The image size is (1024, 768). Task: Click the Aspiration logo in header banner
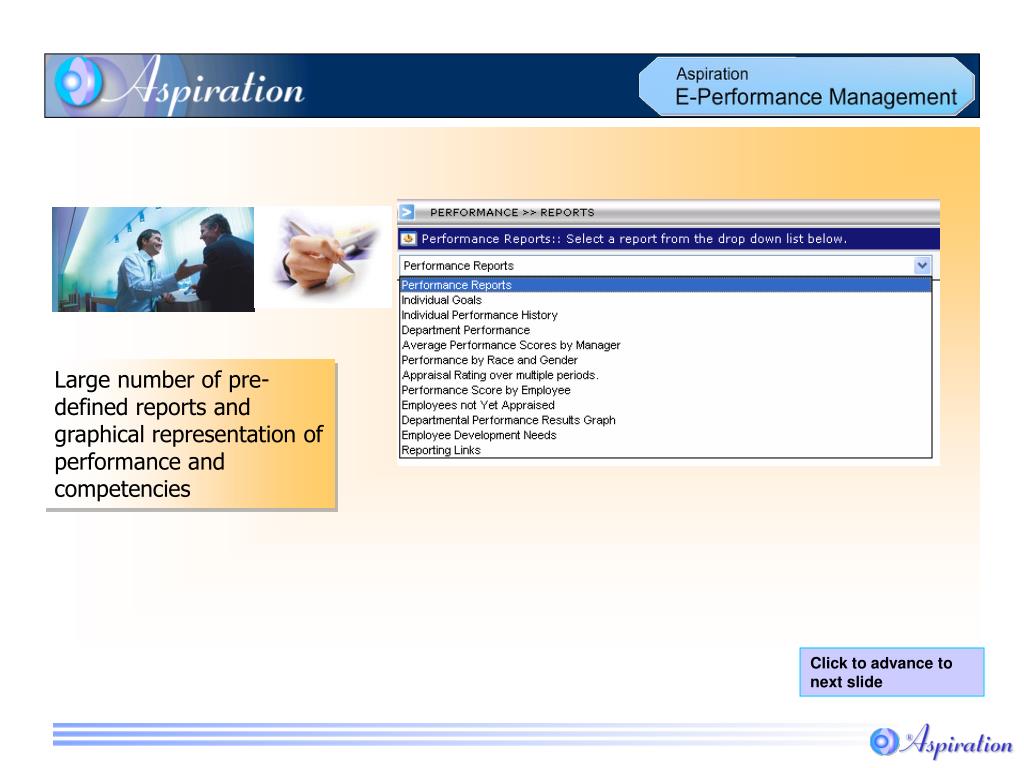tap(180, 86)
